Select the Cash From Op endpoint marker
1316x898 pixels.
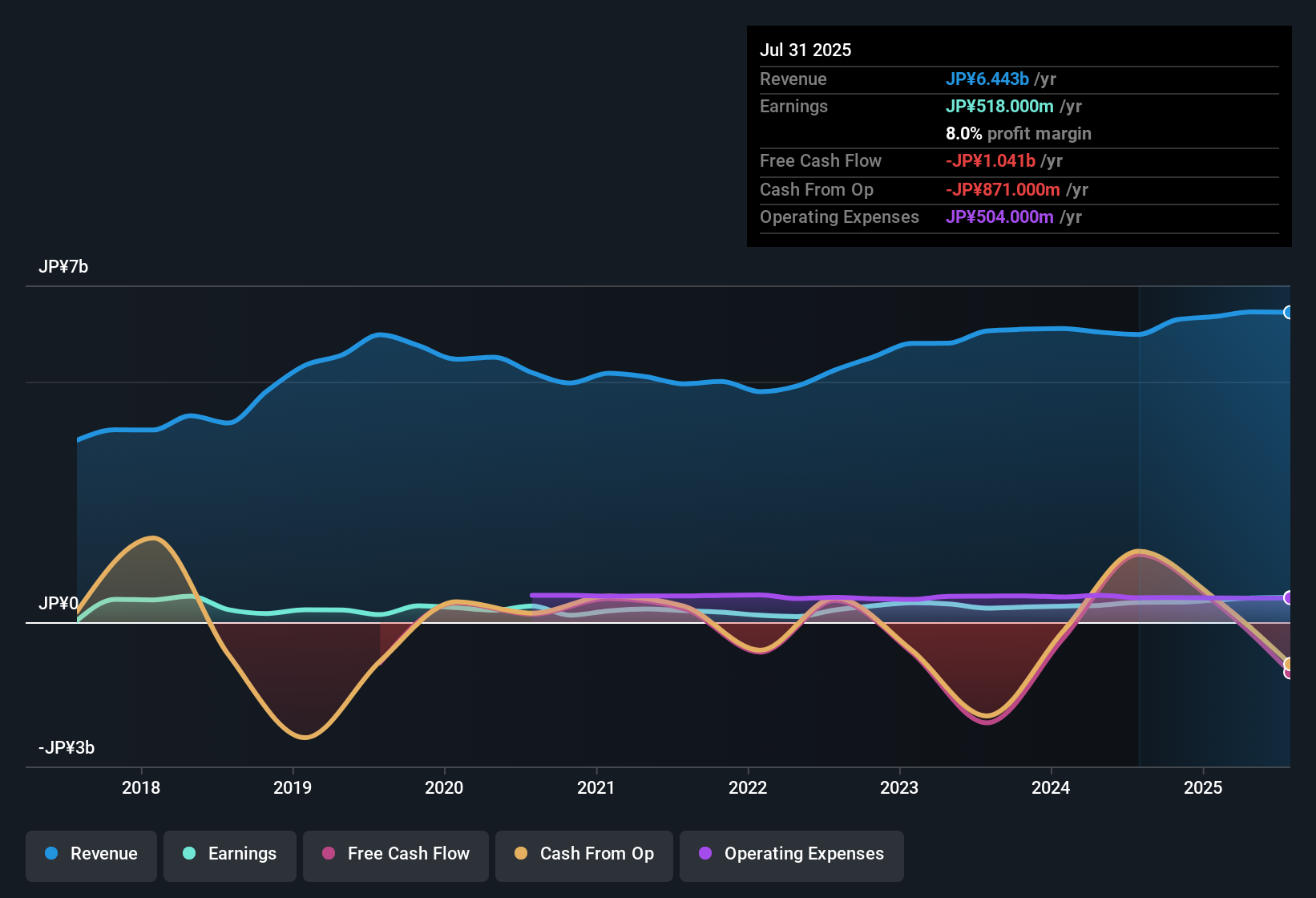click(1289, 664)
